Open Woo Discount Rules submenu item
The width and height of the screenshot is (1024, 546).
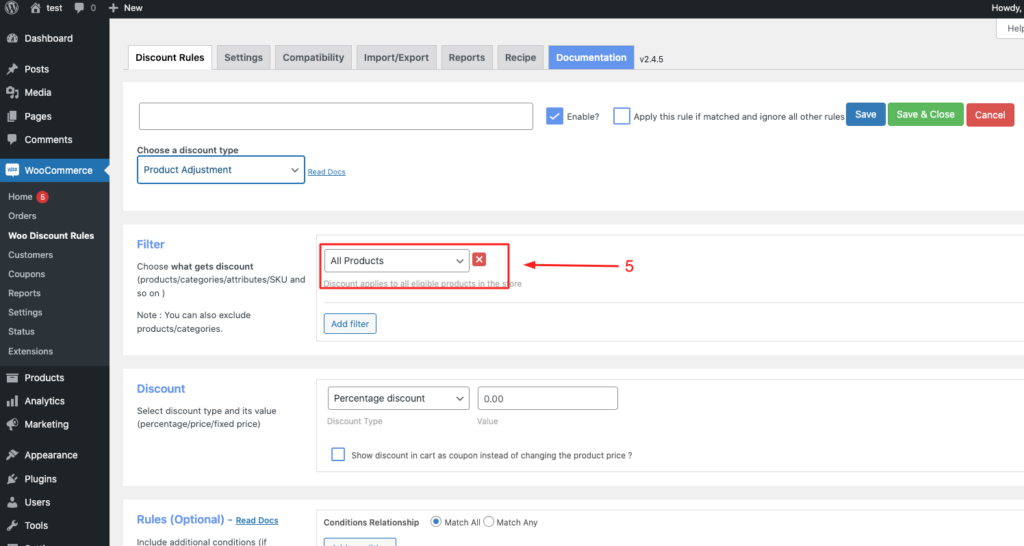(51, 235)
